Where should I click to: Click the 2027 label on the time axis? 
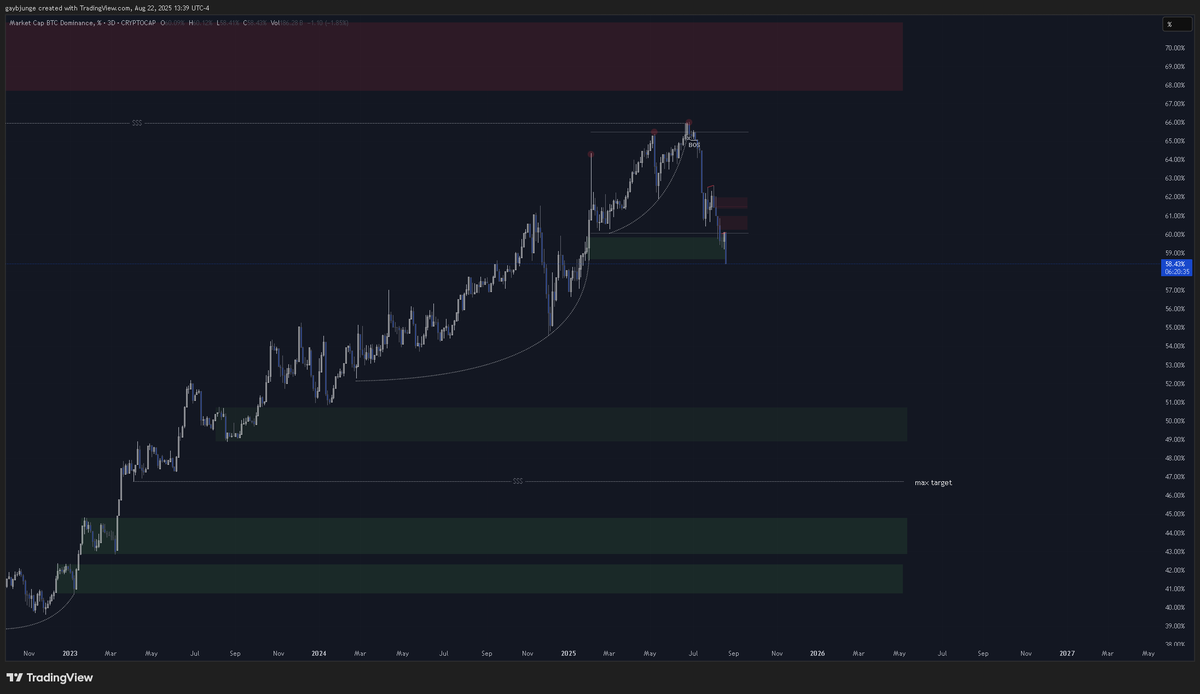[1066, 653]
